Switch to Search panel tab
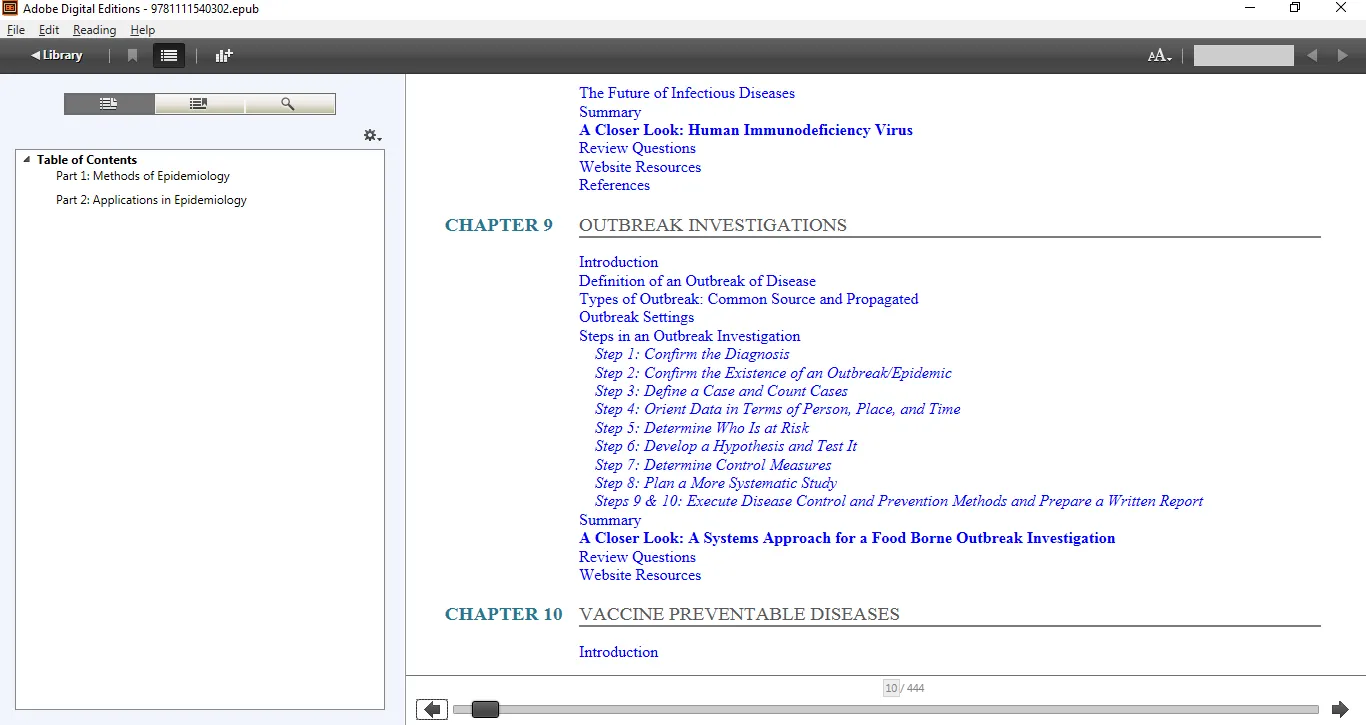1366x725 pixels. coord(289,104)
